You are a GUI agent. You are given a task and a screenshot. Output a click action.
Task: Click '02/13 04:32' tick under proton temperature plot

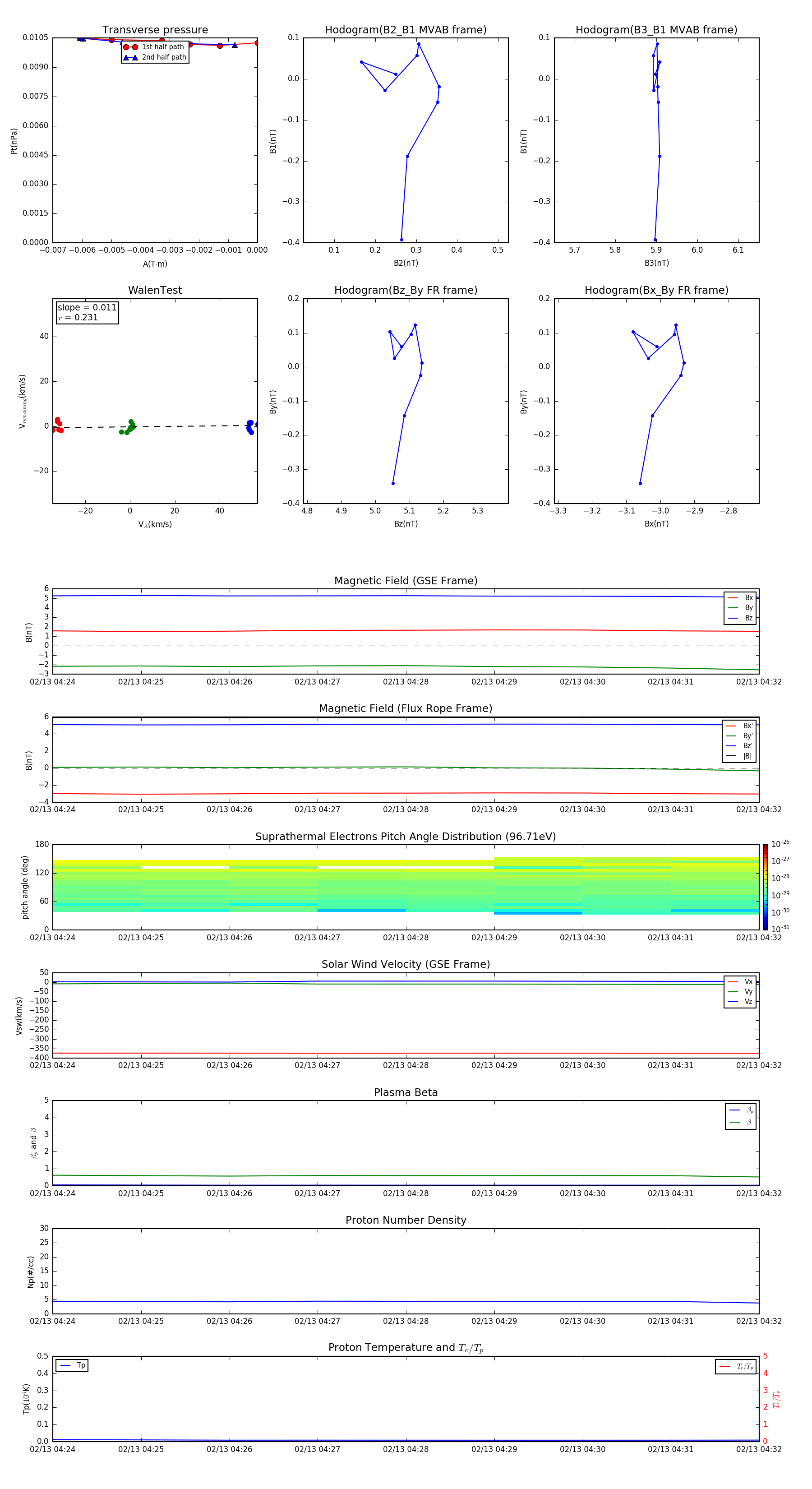[x=758, y=1449]
